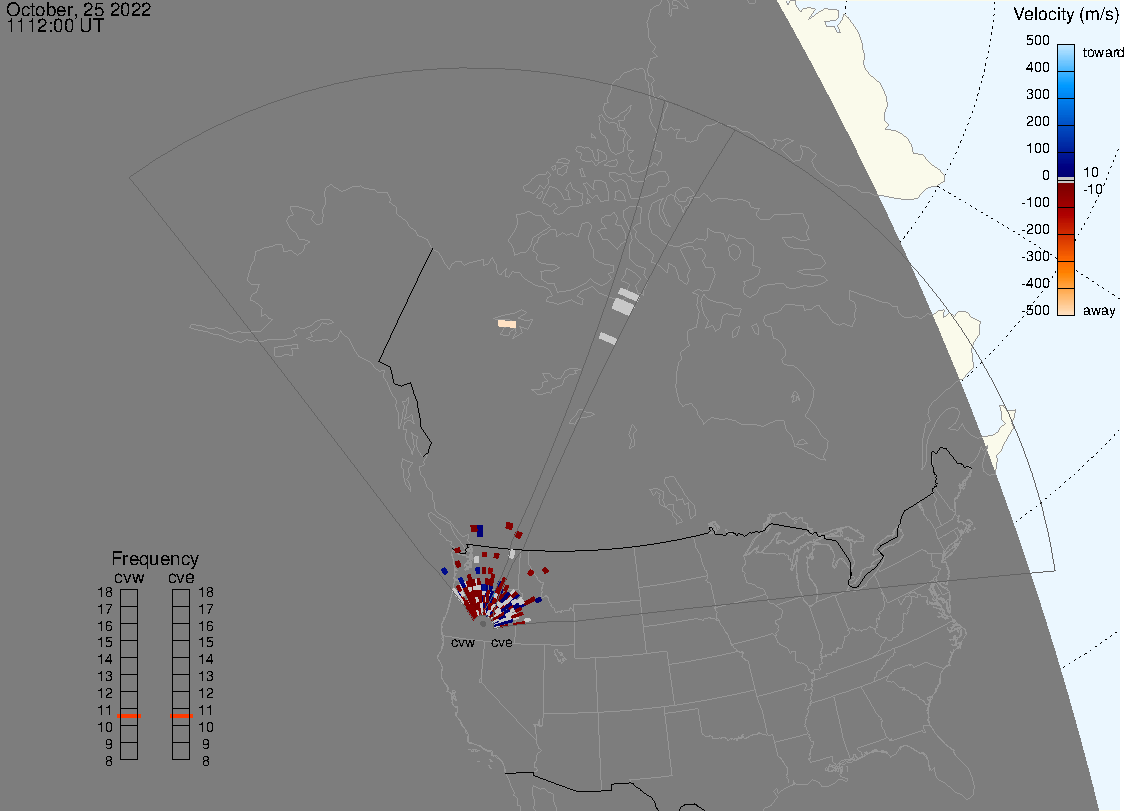Click the 'Velocity (m/s)' legend title
The width and height of the screenshot is (1124, 811).
click(x=1064, y=14)
